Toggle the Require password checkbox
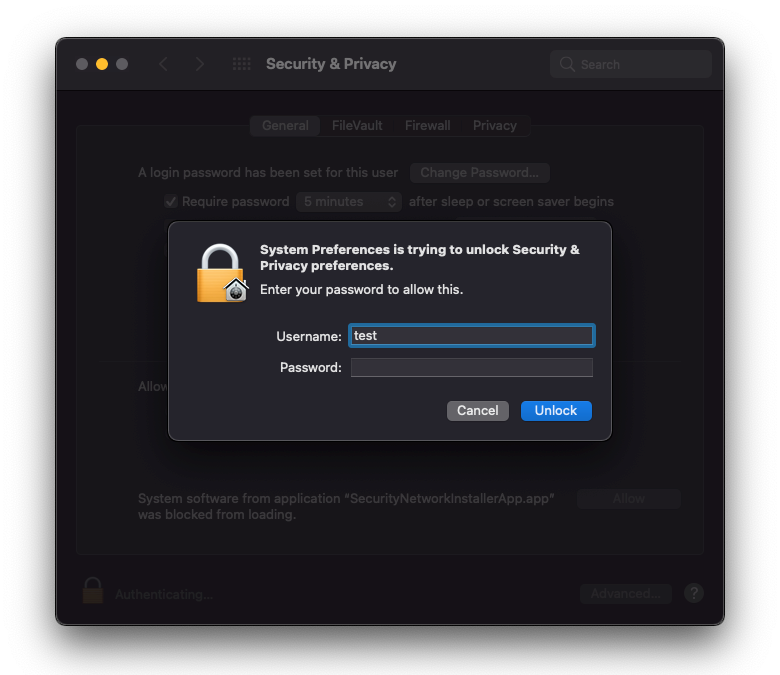Viewport: 780px width, 675px height. pyautogui.click(x=171, y=201)
